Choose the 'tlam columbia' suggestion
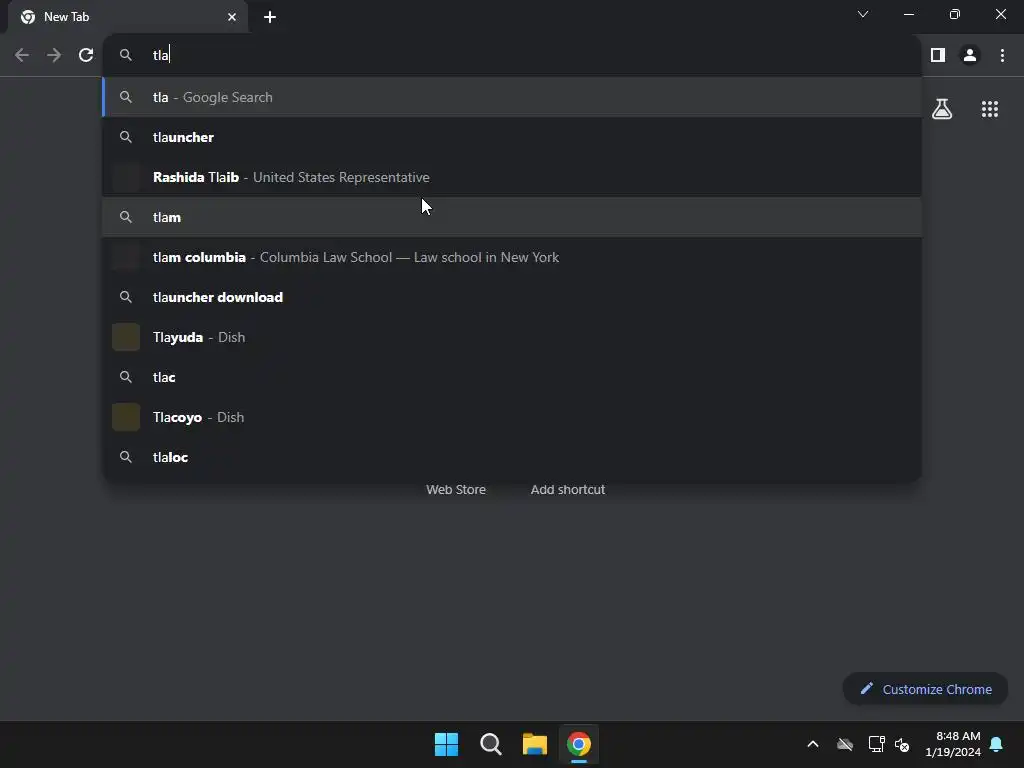This screenshot has width=1024, height=768. click(x=511, y=257)
